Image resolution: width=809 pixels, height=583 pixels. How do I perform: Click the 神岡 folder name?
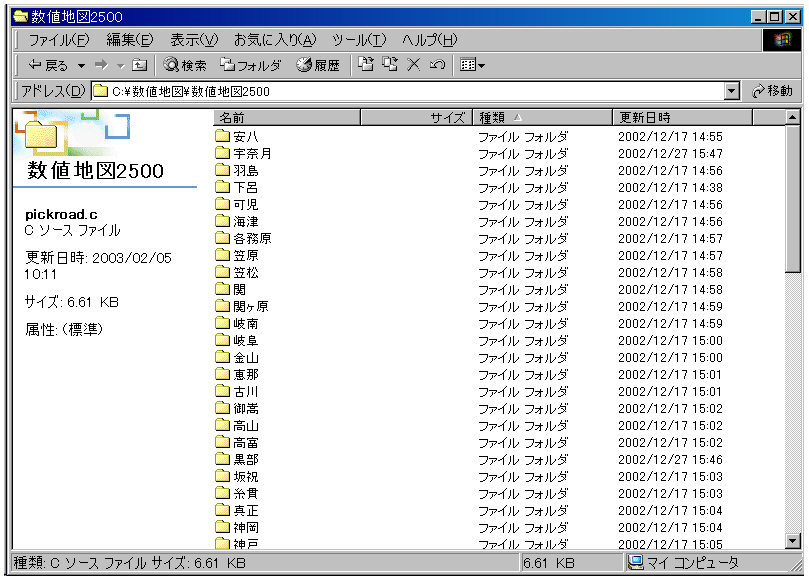pos(246,528)
